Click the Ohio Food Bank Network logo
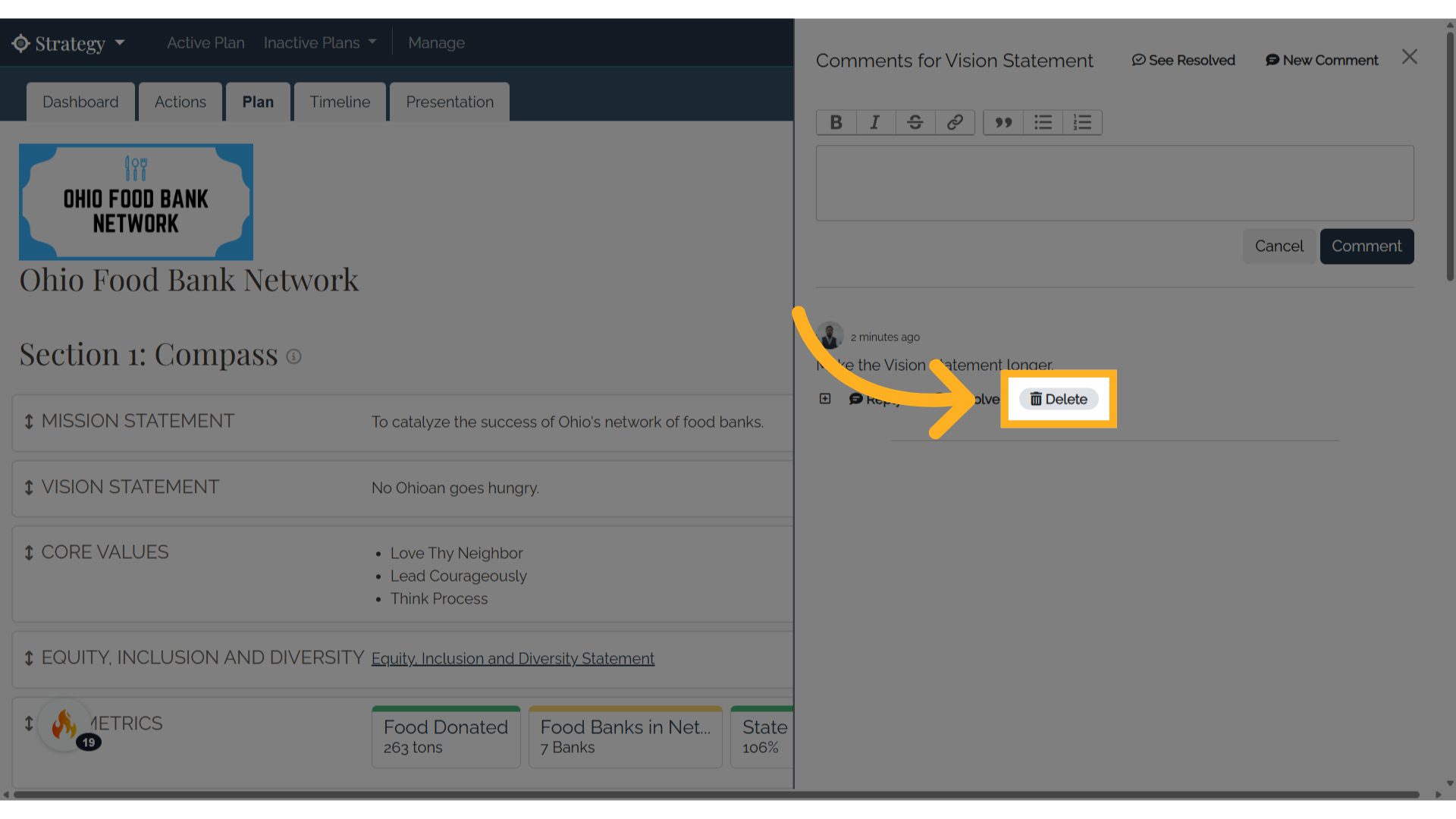 [136, 202]
